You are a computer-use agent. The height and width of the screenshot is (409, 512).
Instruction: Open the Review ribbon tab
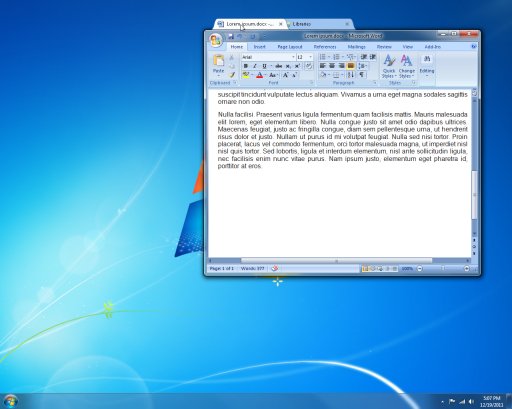pos(384,47)
